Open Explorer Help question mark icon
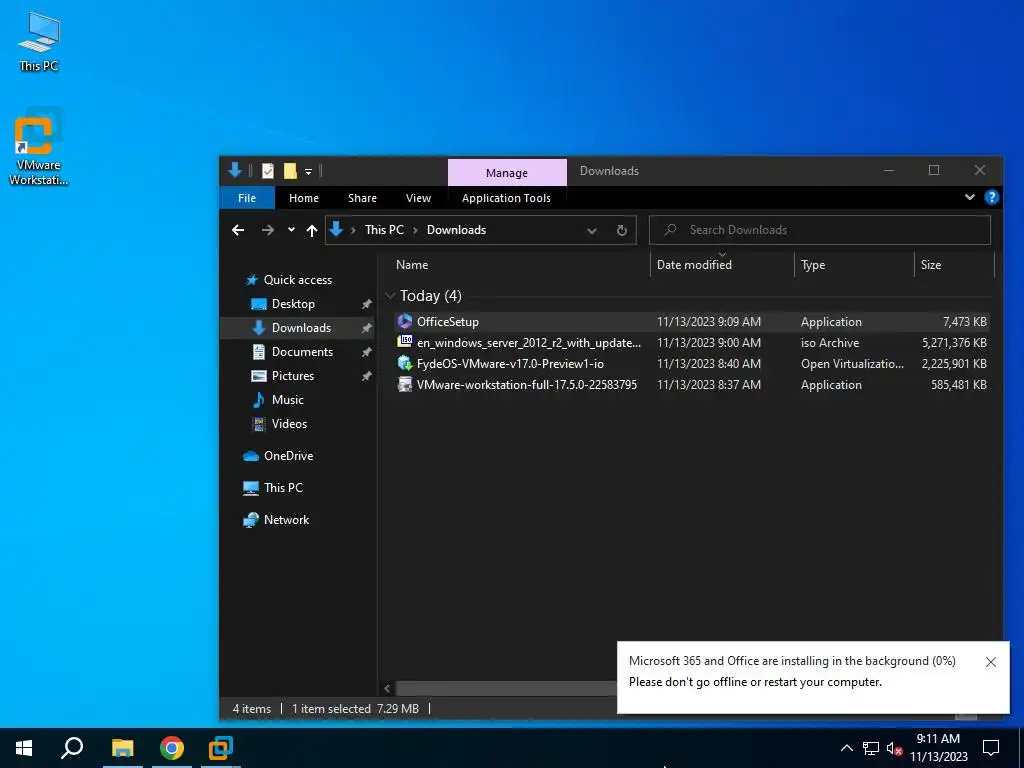The width and height of the screenshot is (1024, 768). [991, 197]
